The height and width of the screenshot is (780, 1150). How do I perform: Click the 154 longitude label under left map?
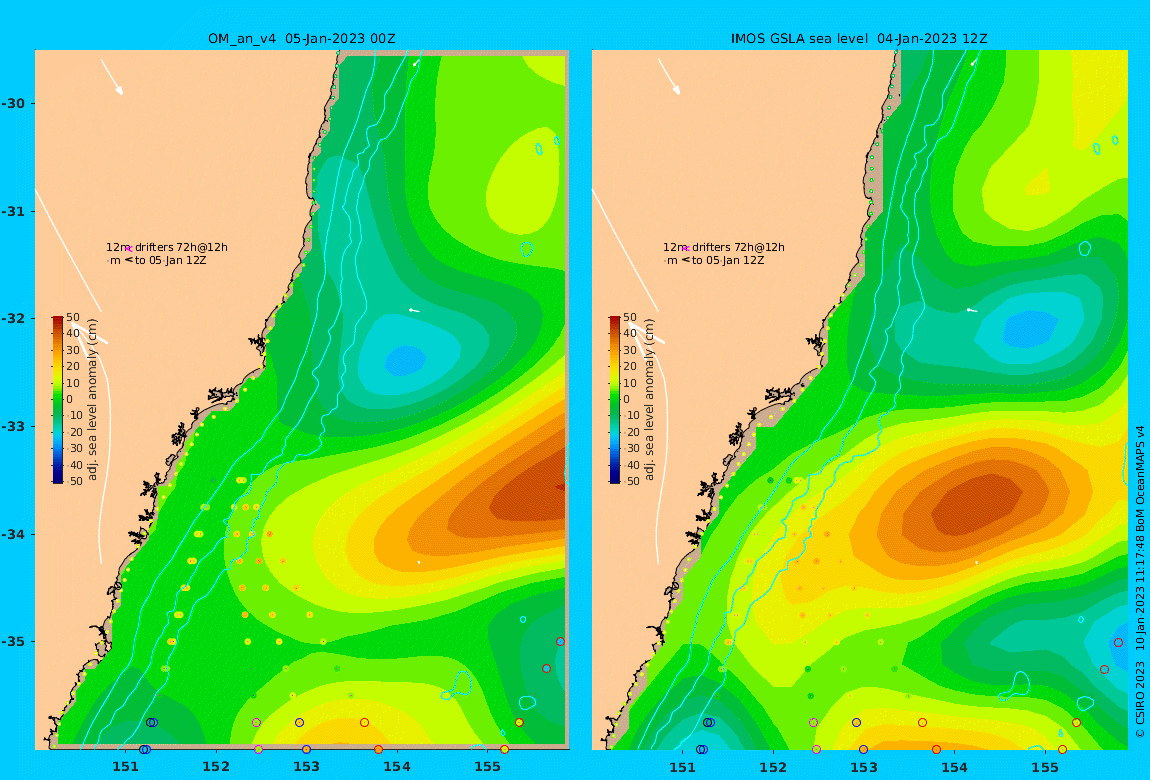[397, 767]
